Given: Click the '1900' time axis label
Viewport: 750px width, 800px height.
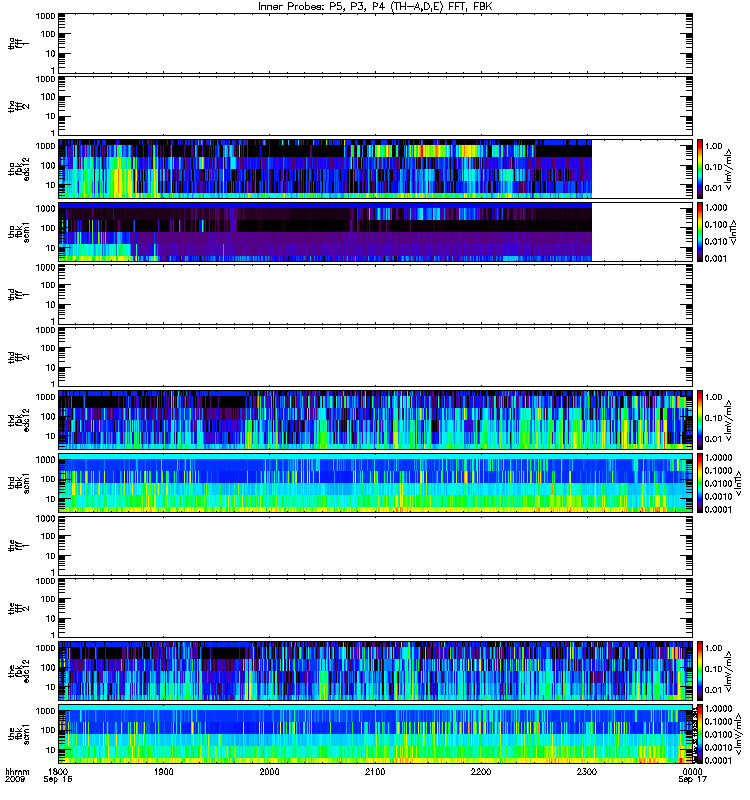Looking at the screenshot, I should [164, 771].
